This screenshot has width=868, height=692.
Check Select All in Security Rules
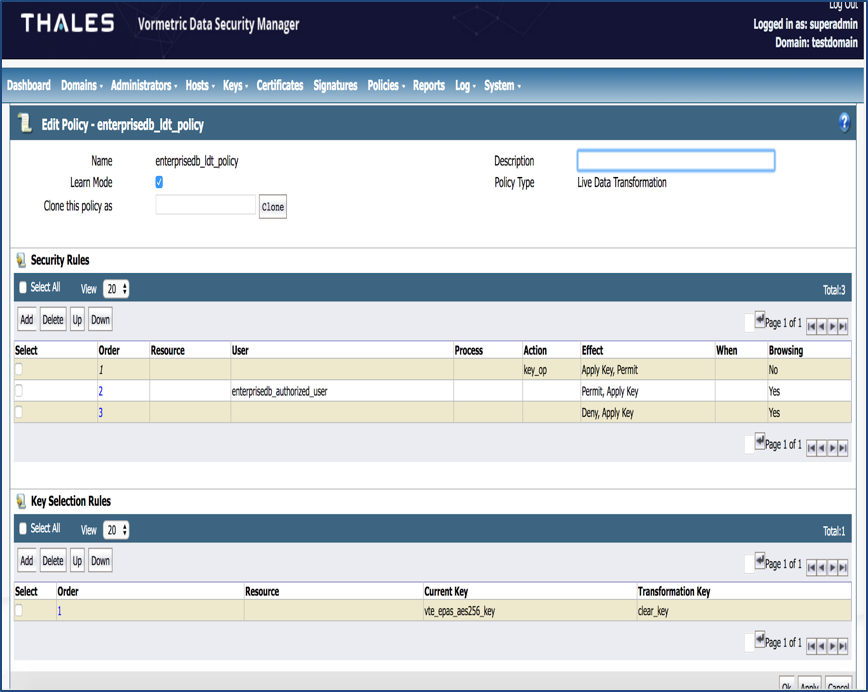pyautogui.click(x=24, y=288)
